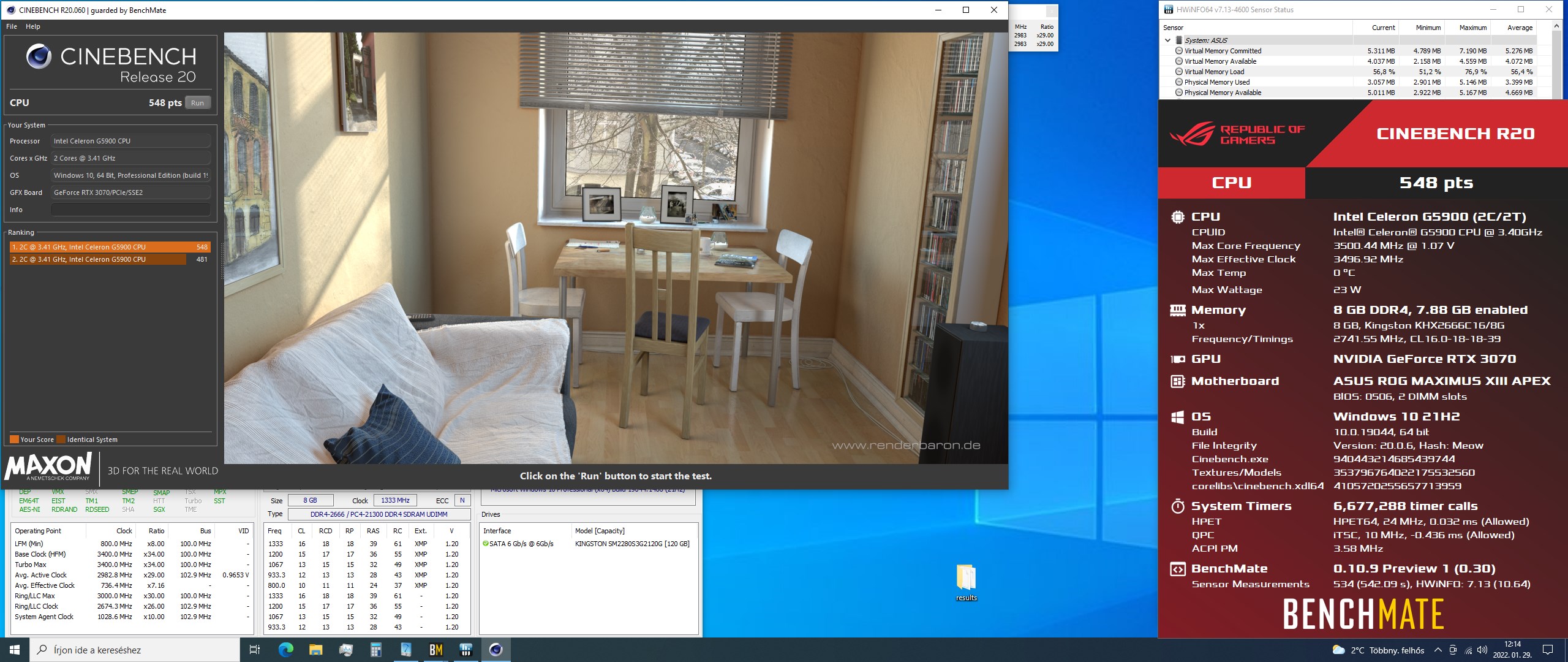Open volume control in system tray
Image resolution: width=1568 pixels, height=662 pixels.
(1482, 650)
